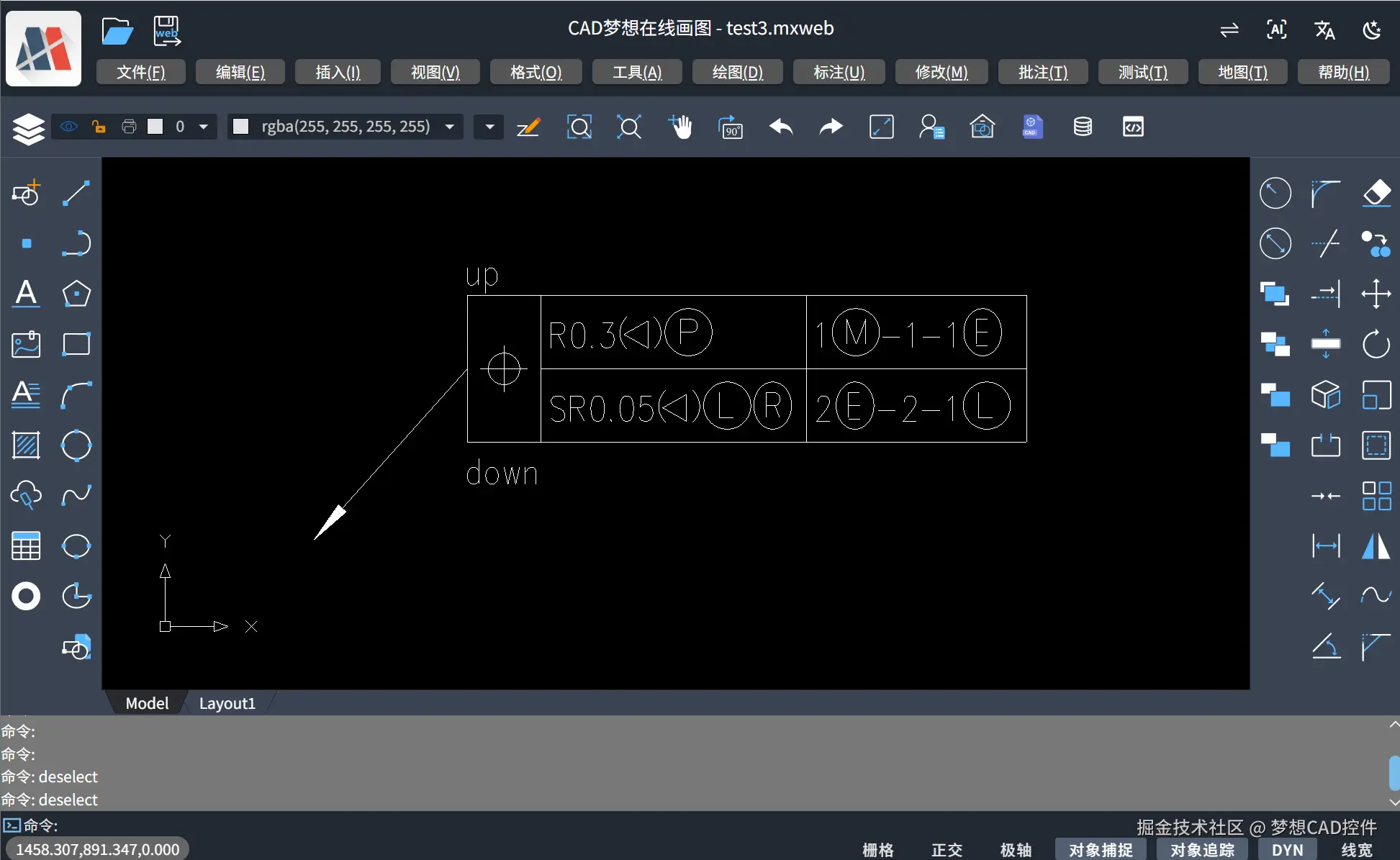Select the Pan hand tool
This screenshot has width=1400, height=860.
click(x=682, y=127)
